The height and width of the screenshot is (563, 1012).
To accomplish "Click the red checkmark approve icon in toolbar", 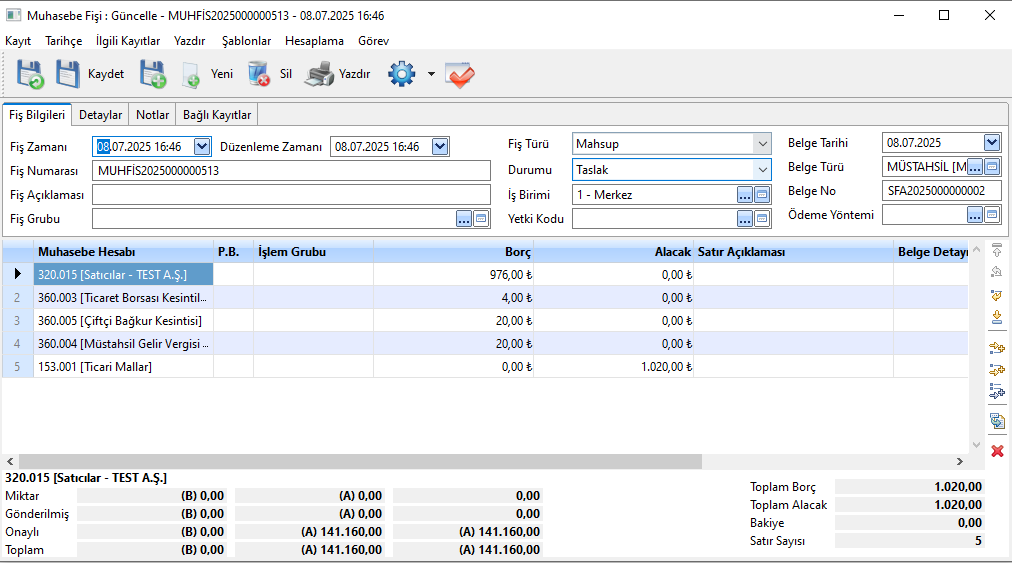I will [x=459, y=75].
